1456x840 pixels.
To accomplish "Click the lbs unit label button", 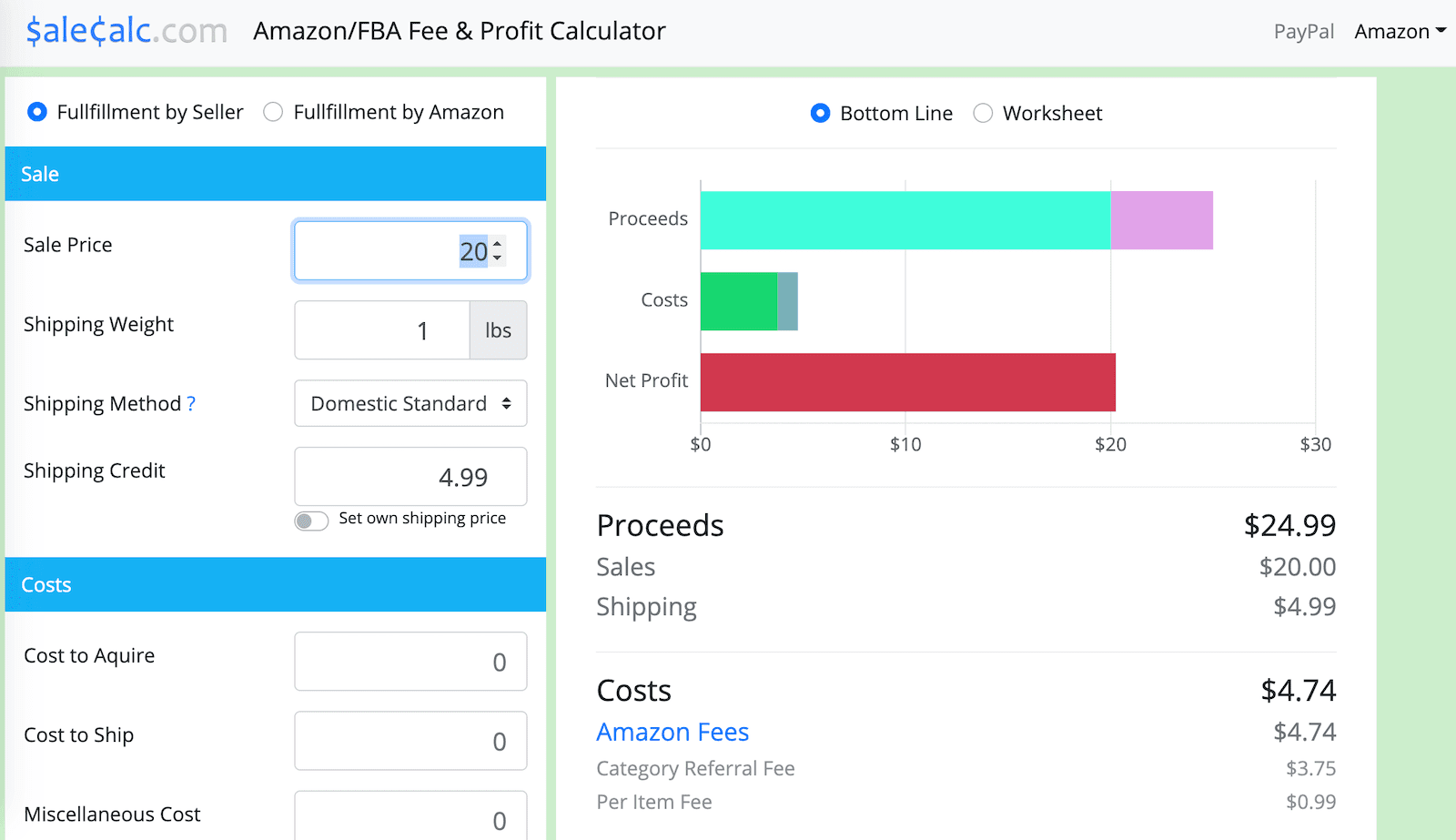I will [x=498, y=330].
